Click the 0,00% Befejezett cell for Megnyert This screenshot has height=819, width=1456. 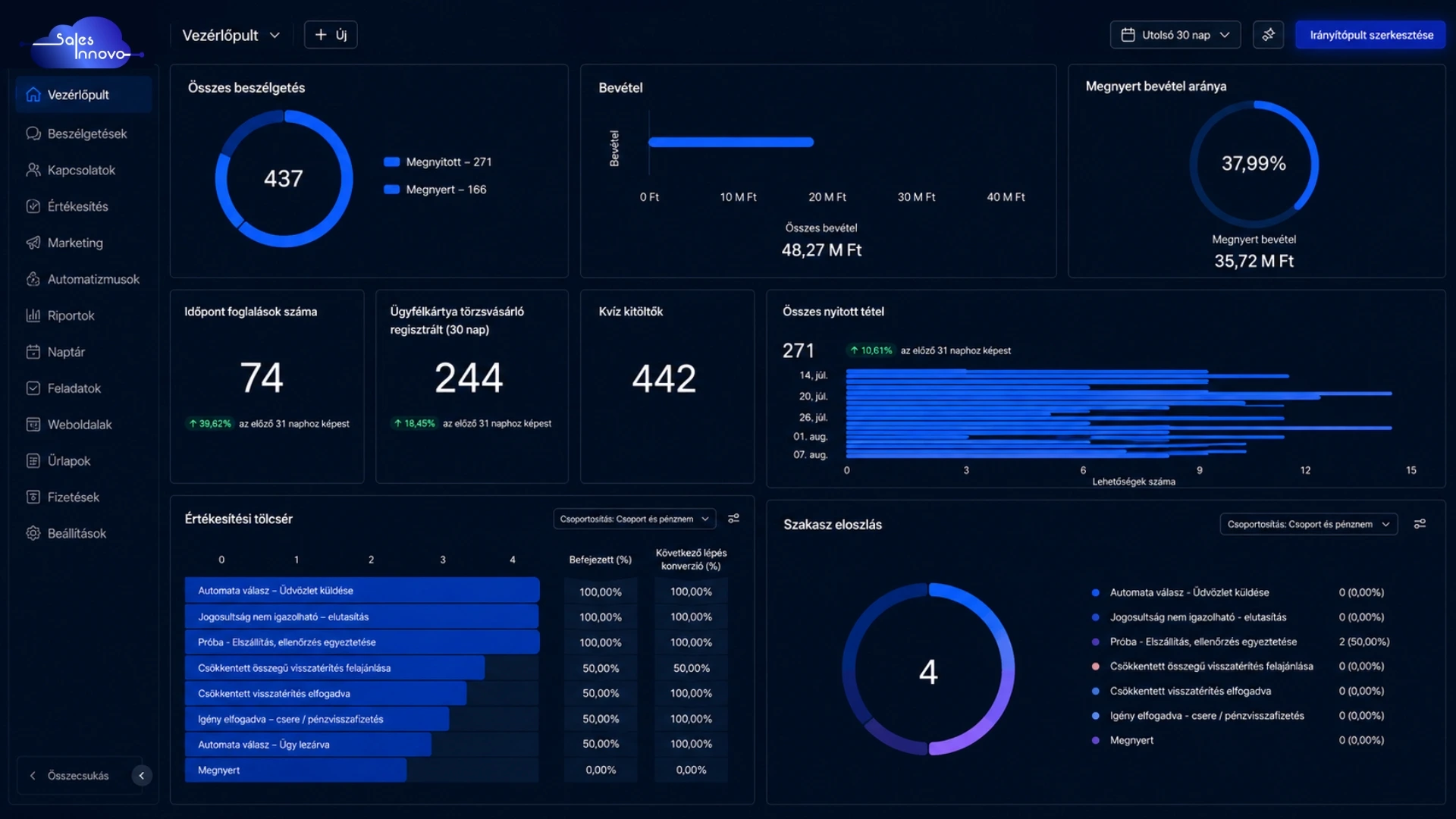pyautogui.click(x=601, y=770)
